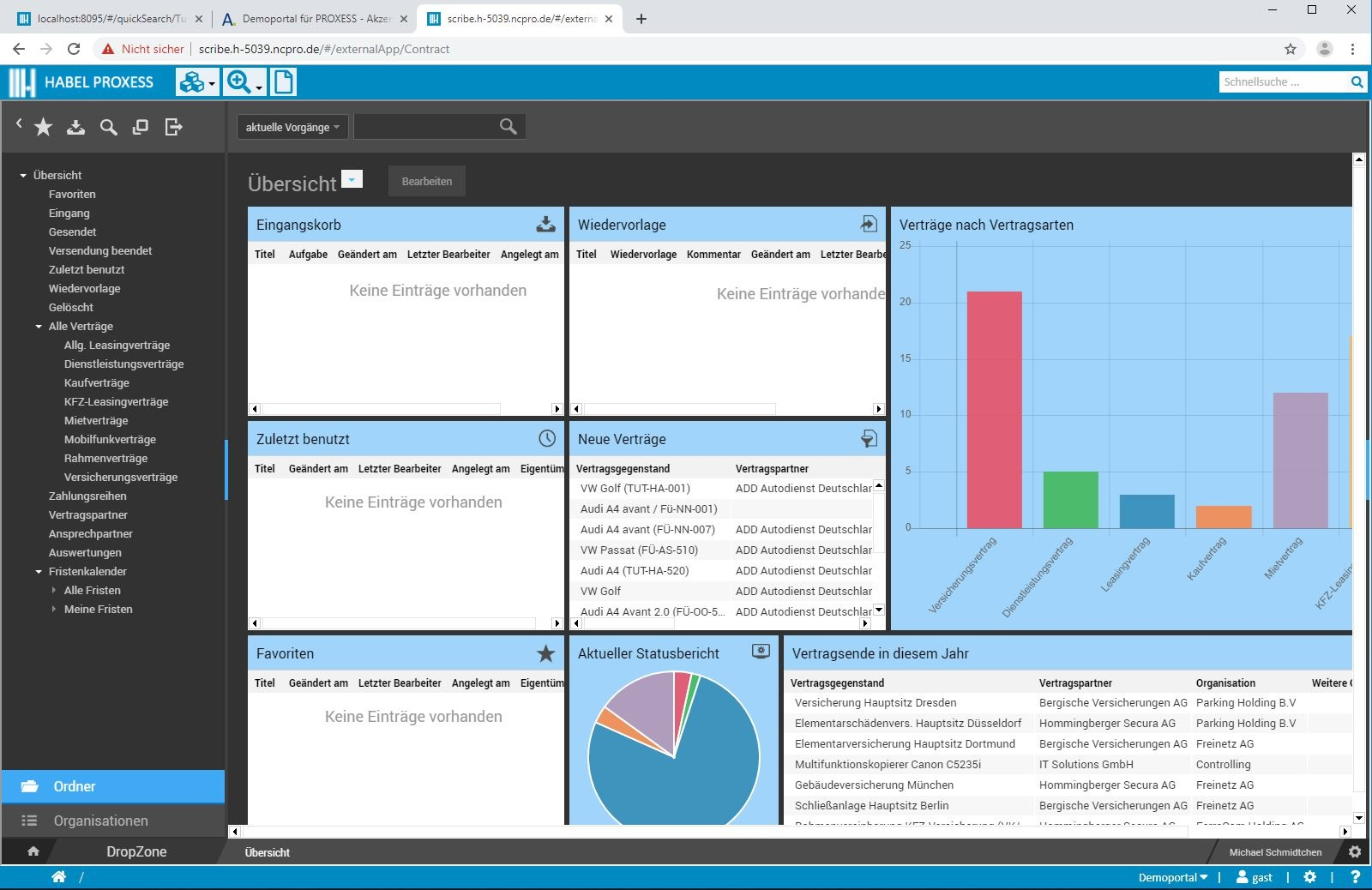Viewport: 1372px width, 890px height.
Task: Click the Neue Verträge panel icon
Action: pos(869,439)
